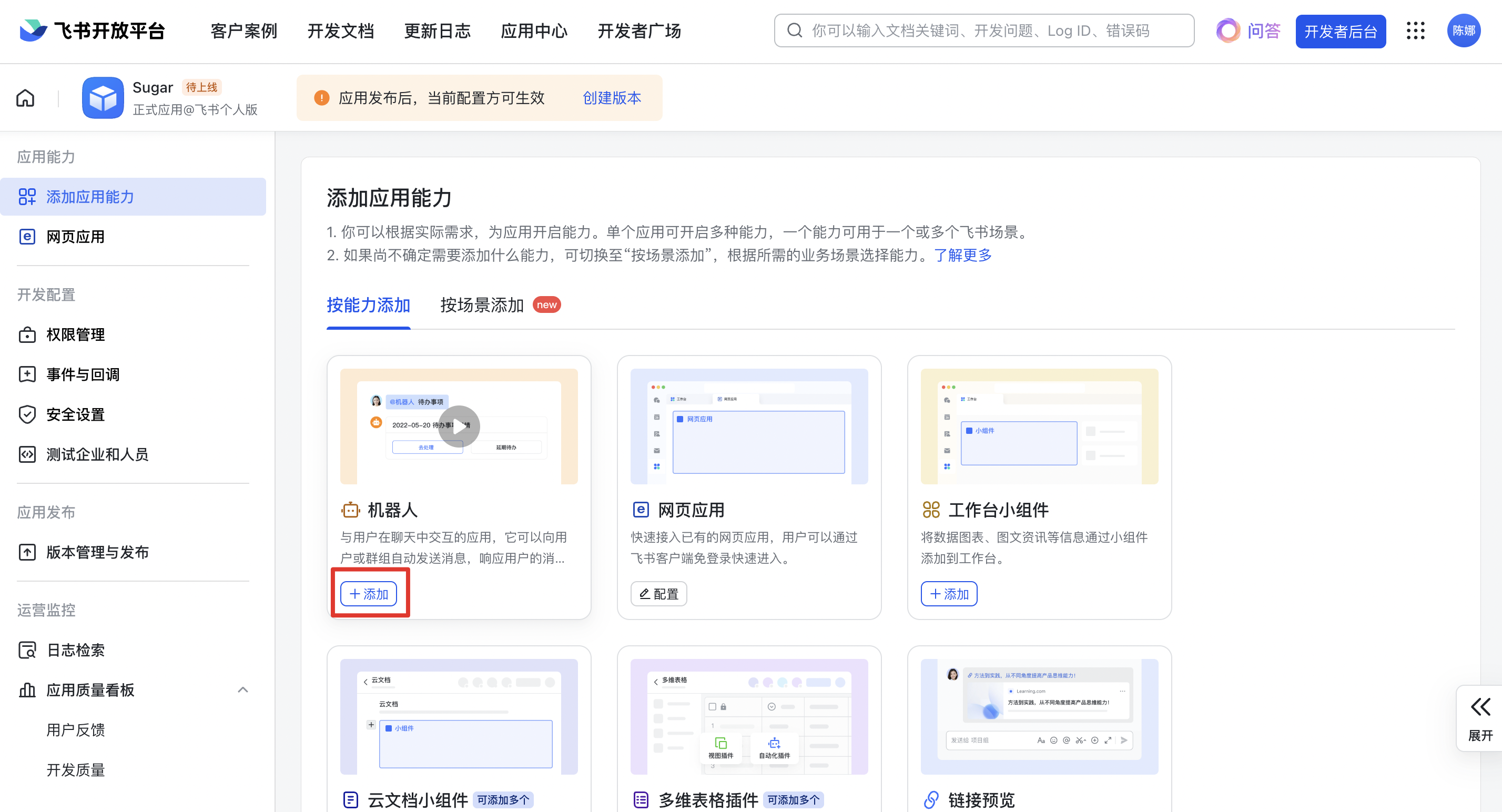The width and height of the screenshot is (1502, 812).
Task: Click the new badge on 按场景添加
Action: click(546, 305)
